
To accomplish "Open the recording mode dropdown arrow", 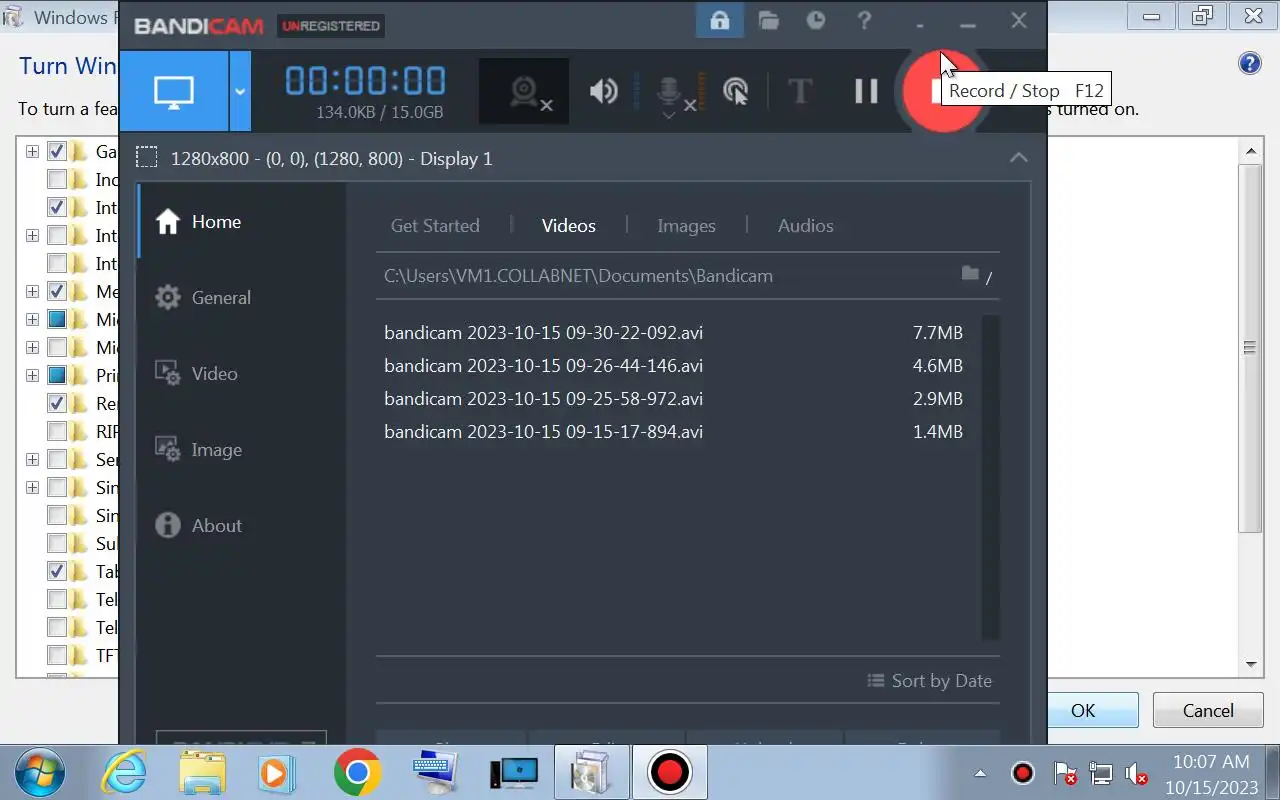I will click(240, 91).
